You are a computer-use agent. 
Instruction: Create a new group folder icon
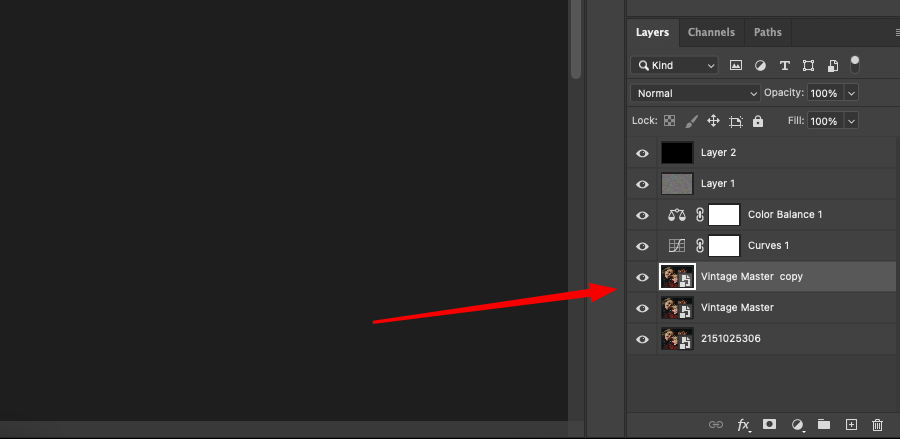point(824,424)
